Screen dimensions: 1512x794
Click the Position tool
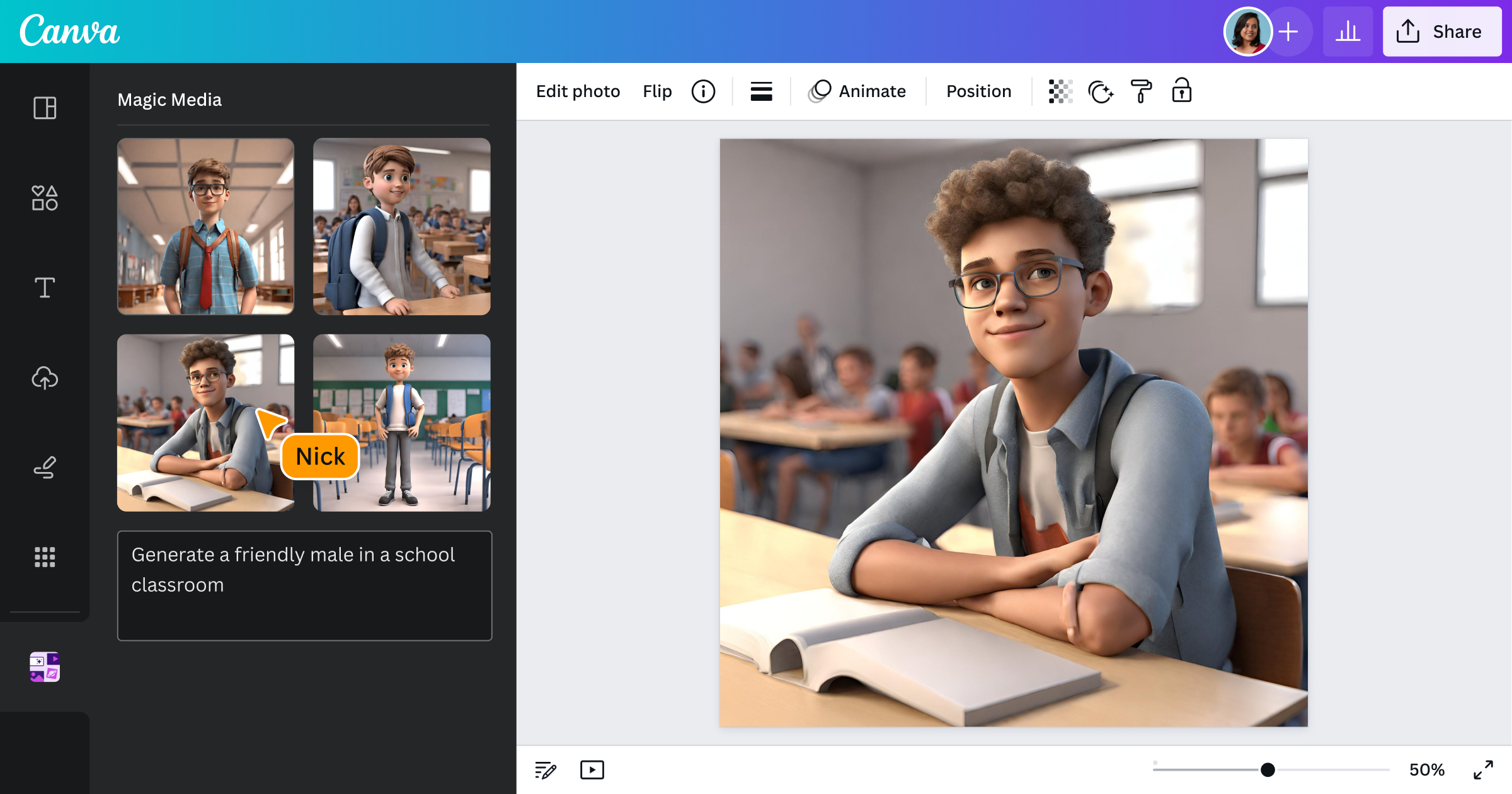(979, 91)
